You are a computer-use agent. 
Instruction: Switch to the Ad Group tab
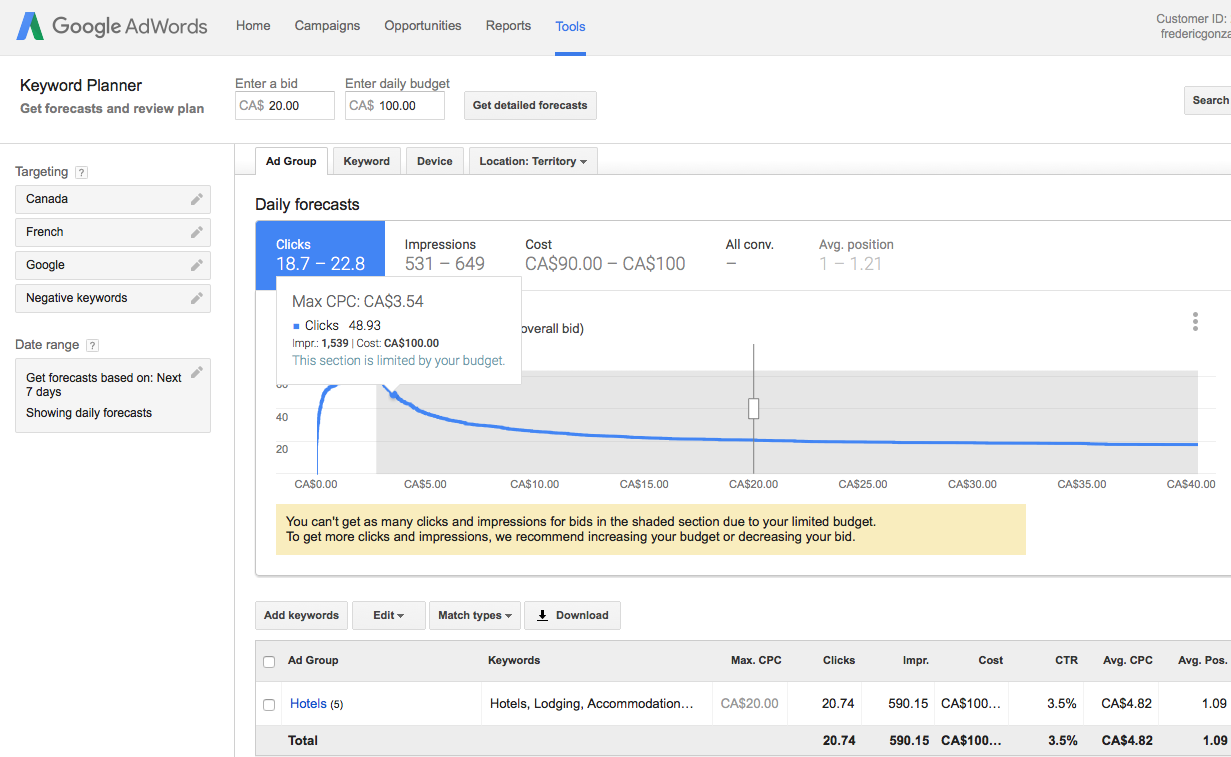pyautogui.click(x=291, y=161)
